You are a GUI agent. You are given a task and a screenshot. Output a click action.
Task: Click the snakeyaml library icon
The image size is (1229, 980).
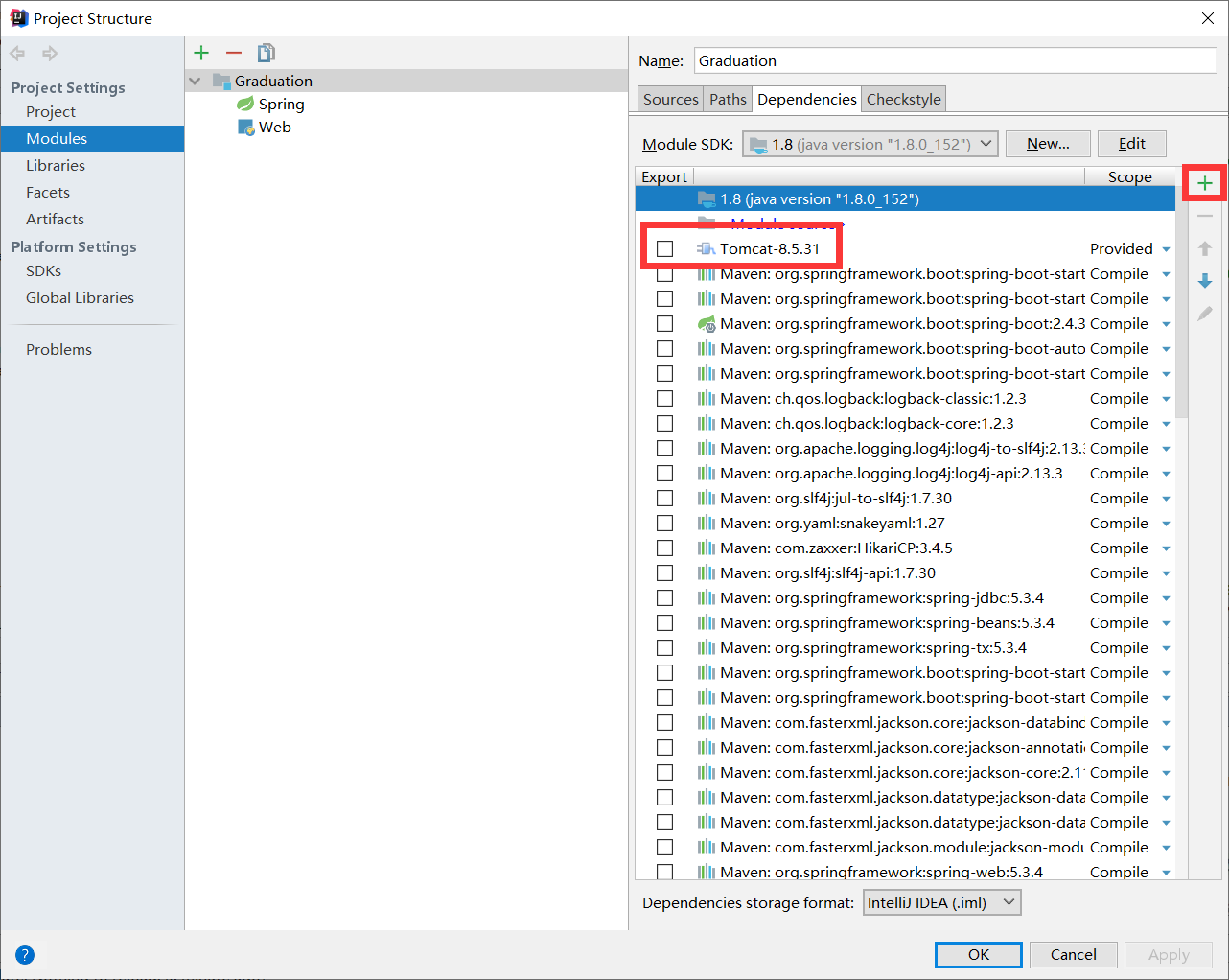[x=707, y=523]
